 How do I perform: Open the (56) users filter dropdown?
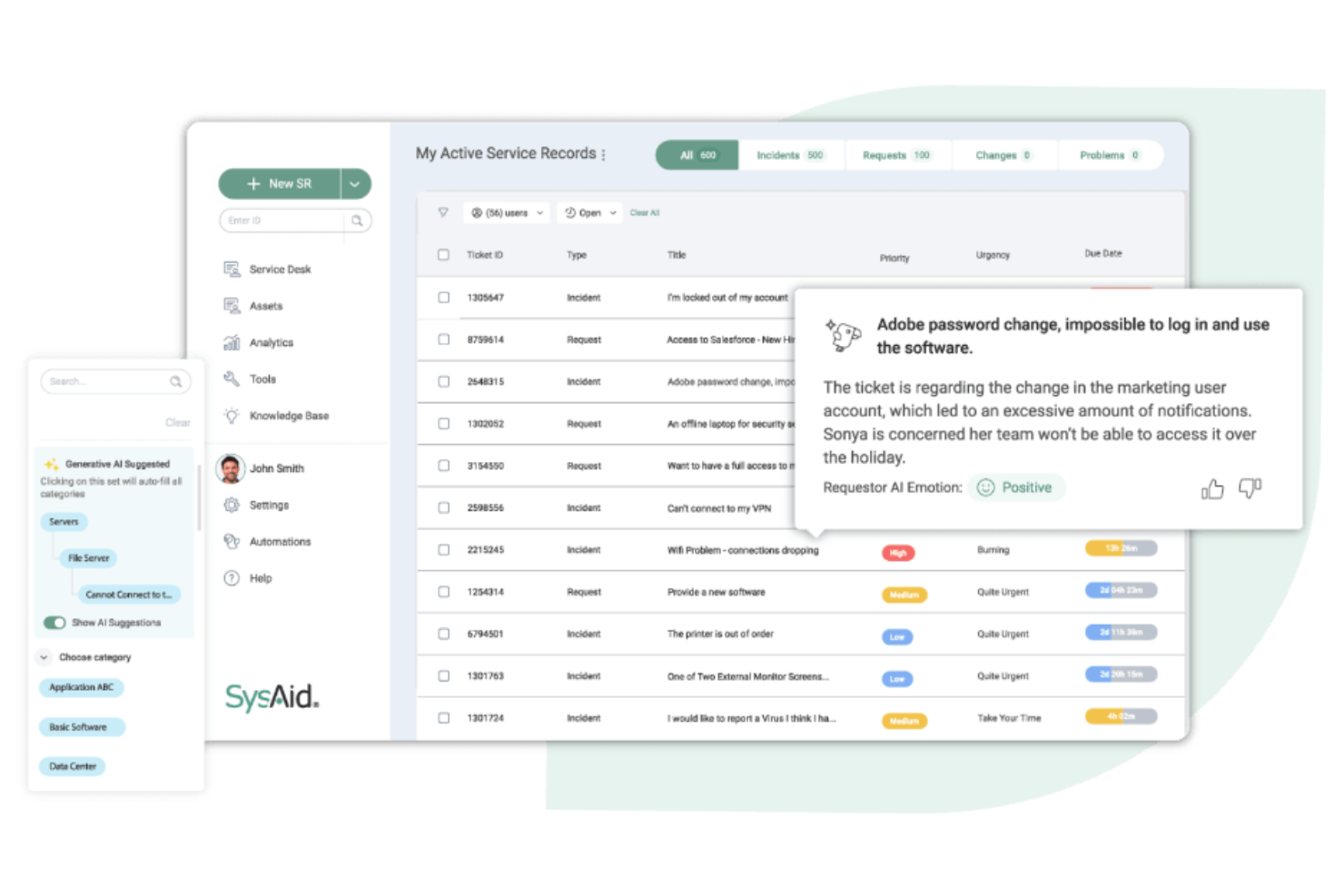[506, 212]
